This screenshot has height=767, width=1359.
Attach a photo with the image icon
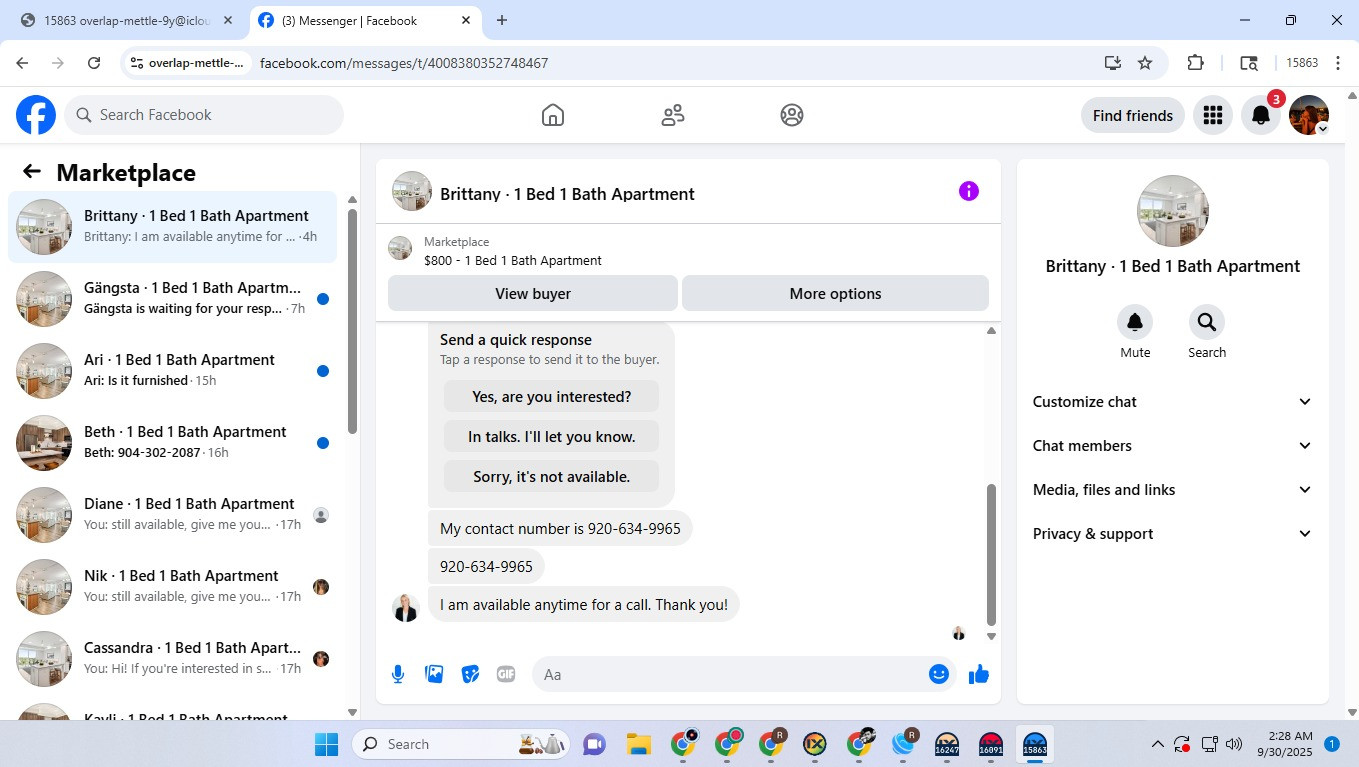point(434,674)
